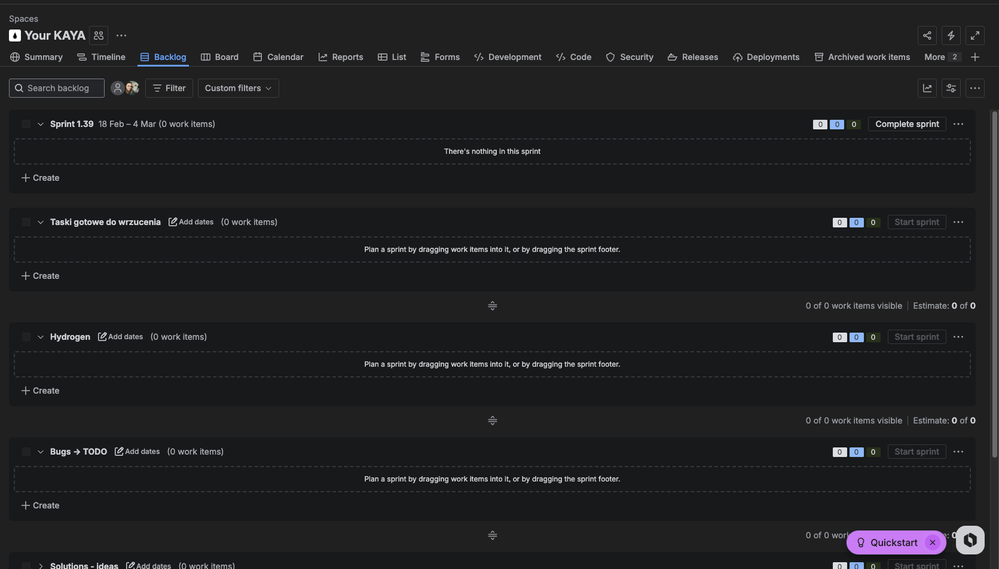This screenshot has height=569, width=999.
Task: Collapse the Sprint 1.39 section
Action: (x=40, y=124)
